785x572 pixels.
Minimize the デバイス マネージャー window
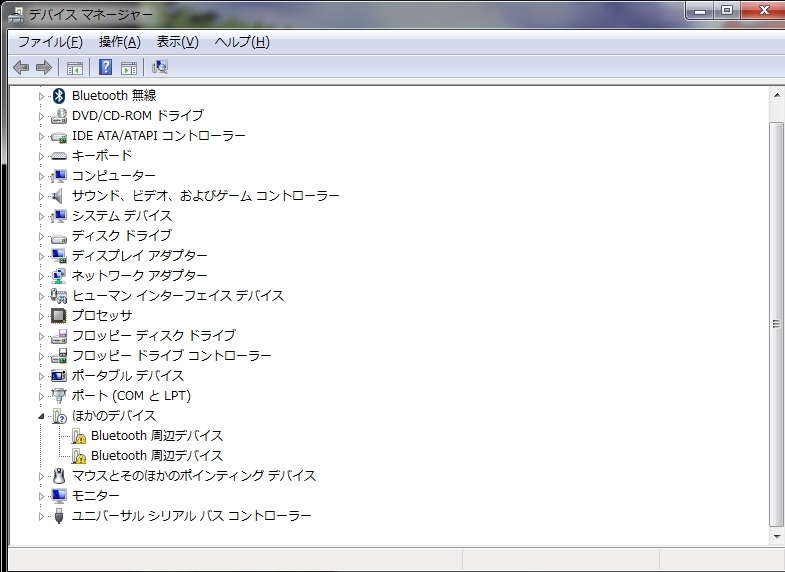[700, 11]
